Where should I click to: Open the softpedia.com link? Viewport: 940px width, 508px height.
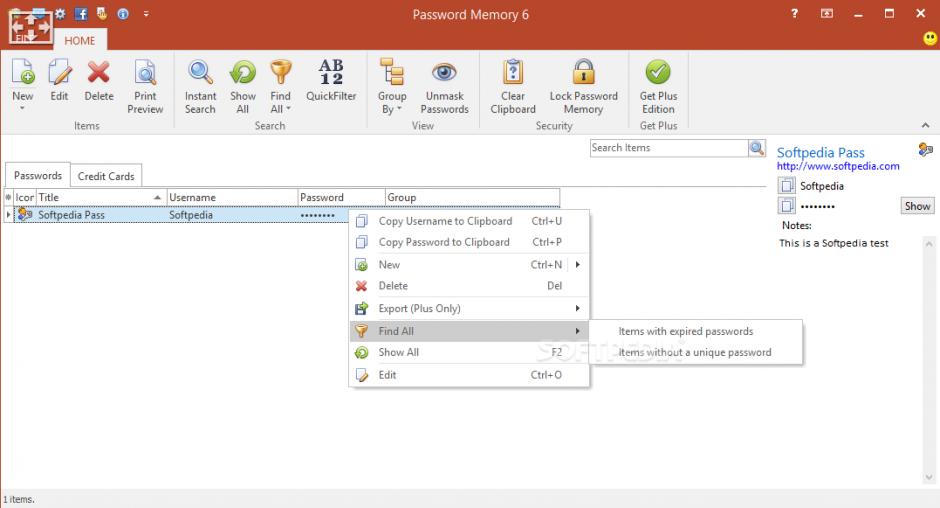click(x=838, y=166)
